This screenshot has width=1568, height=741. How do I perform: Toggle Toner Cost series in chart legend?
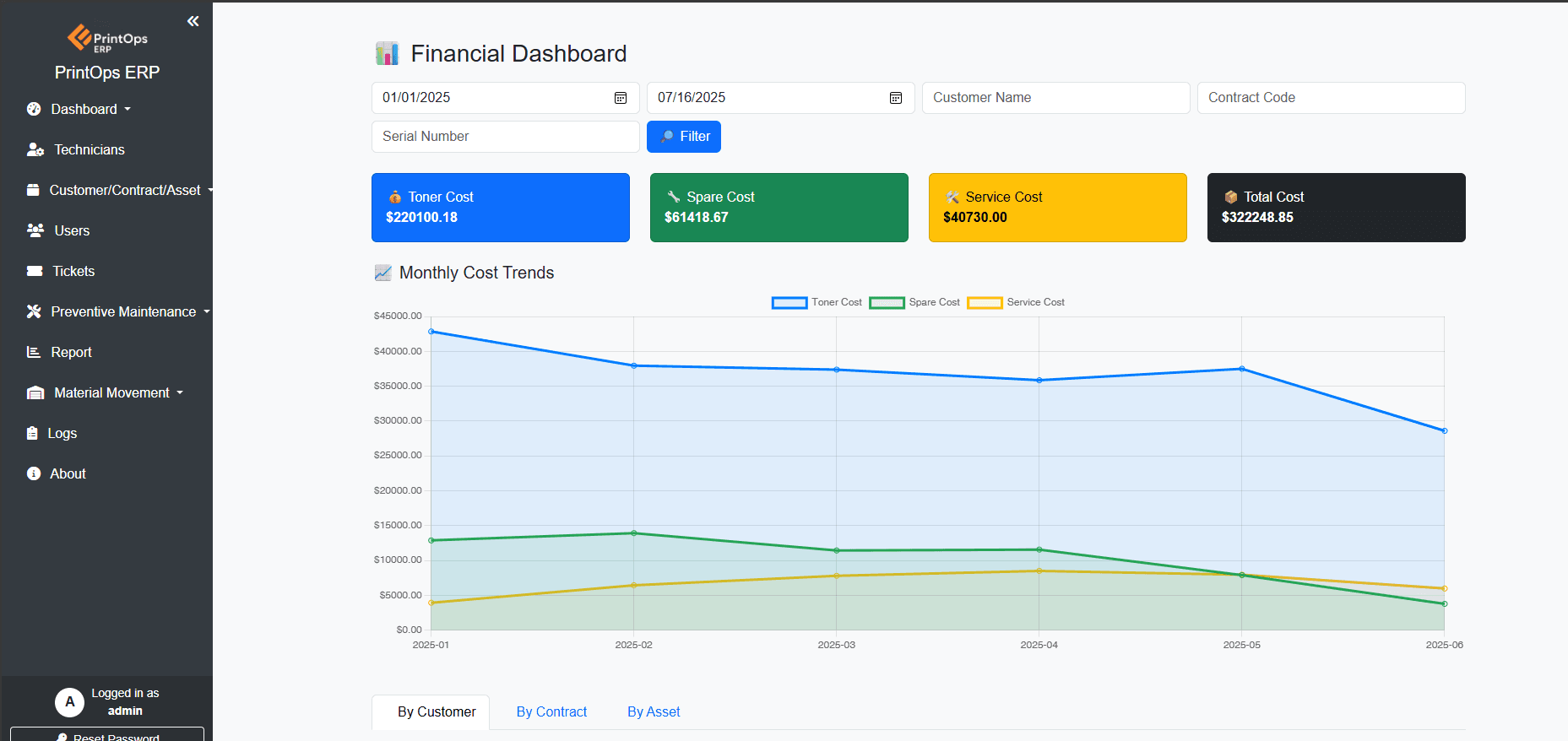817,302
